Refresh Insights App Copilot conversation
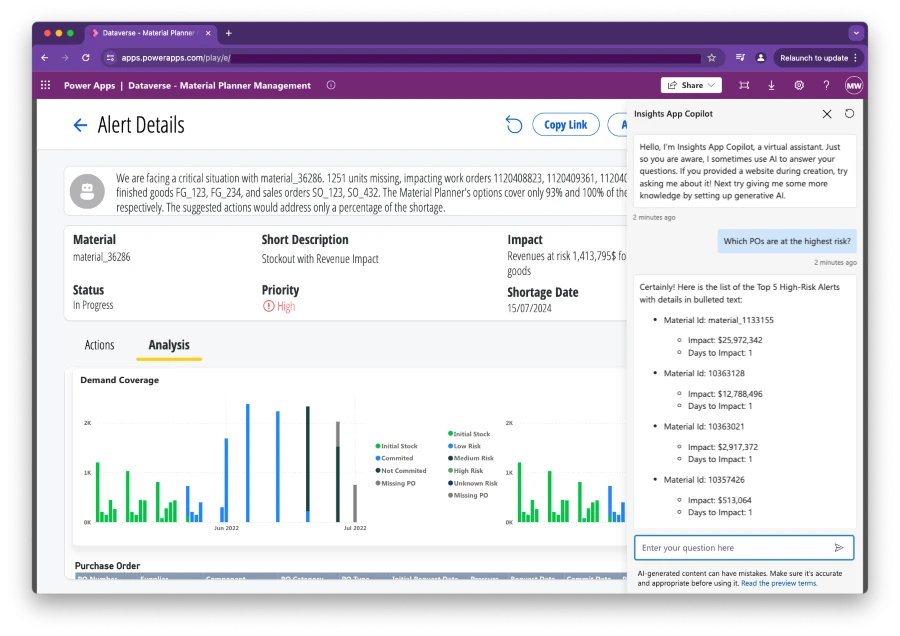Viewport: 900px width, 636px height. point(850,114)
